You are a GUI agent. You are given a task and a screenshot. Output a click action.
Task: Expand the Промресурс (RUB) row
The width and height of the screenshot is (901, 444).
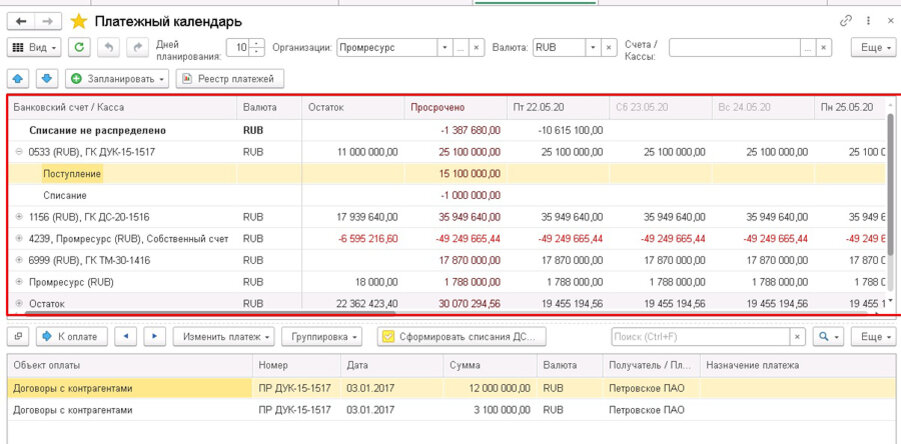tap(18, 282)
